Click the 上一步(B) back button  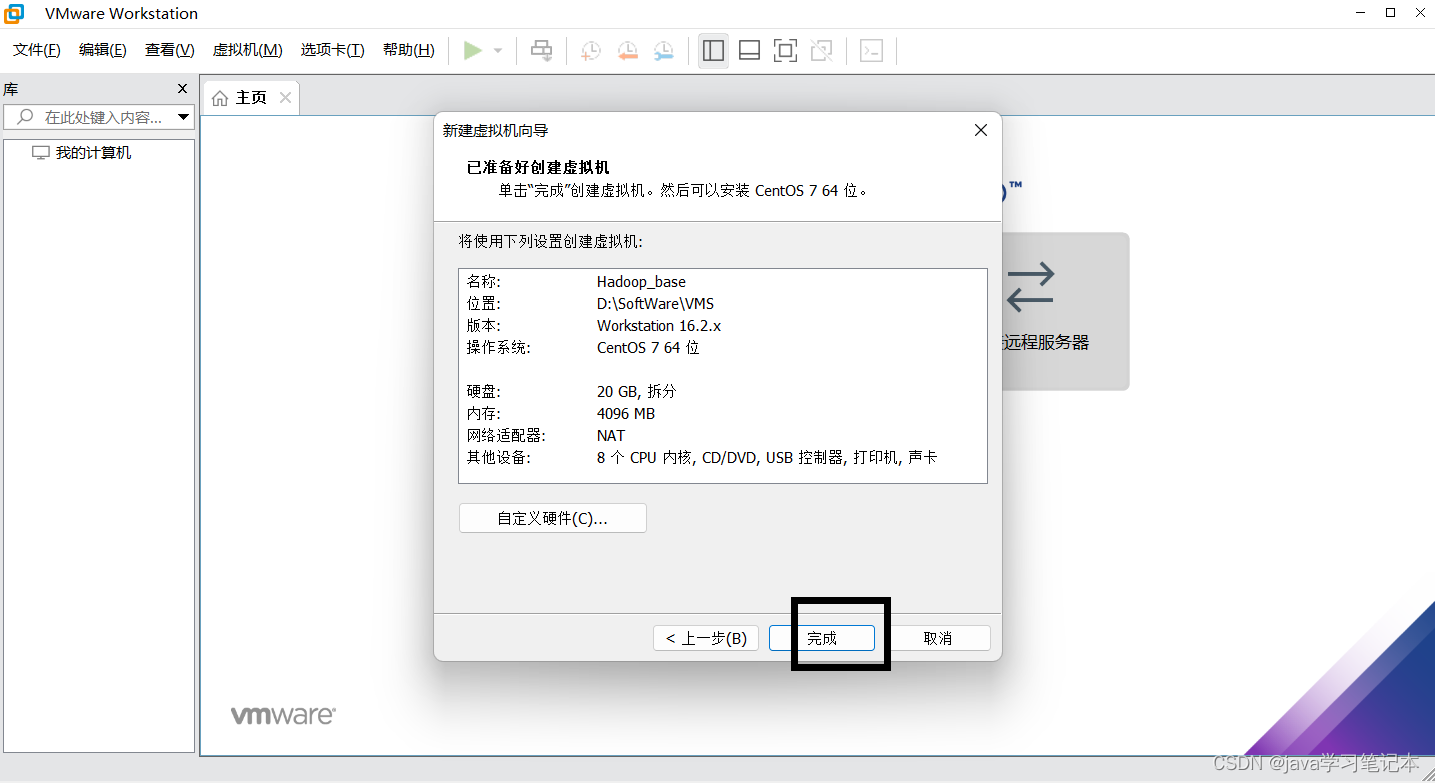706,638
